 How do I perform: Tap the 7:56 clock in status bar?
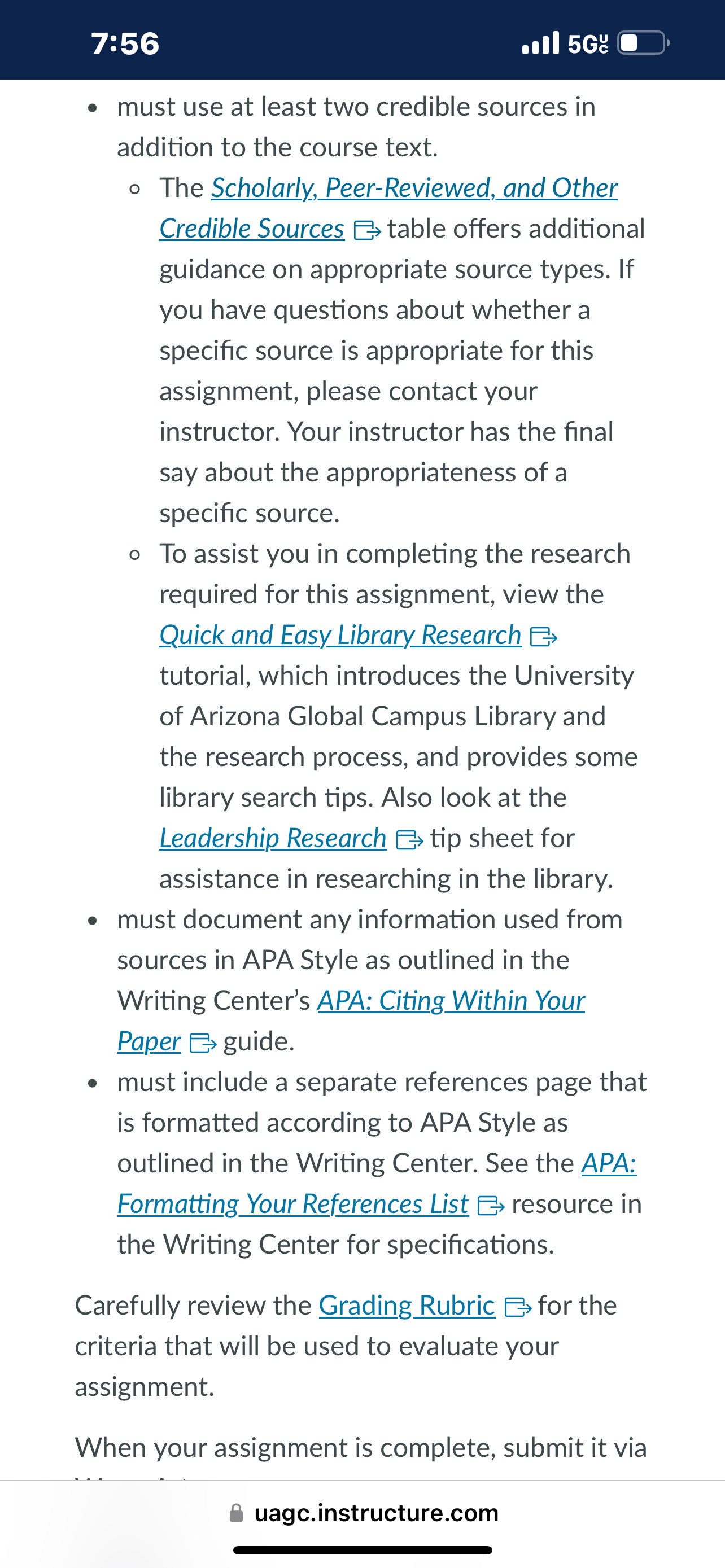[125, 43]
